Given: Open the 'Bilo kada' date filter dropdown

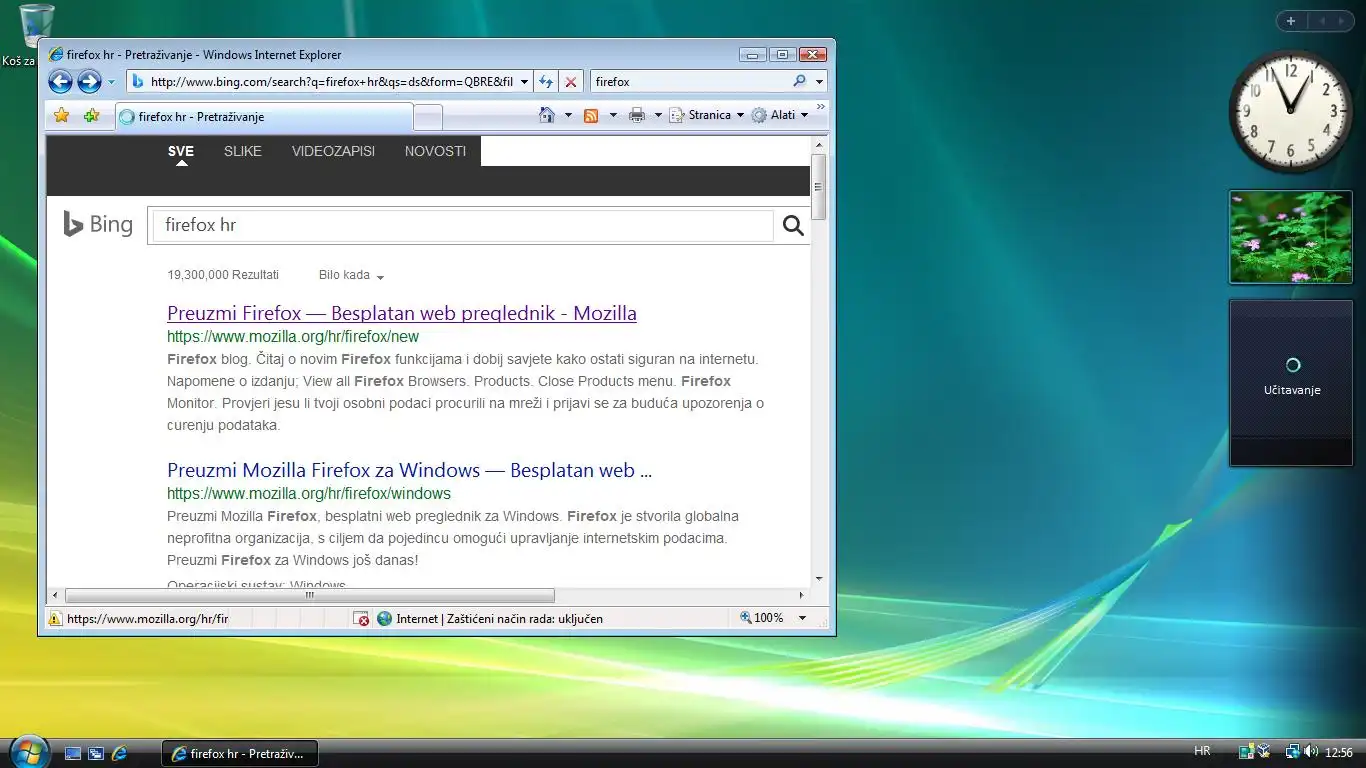Looking at the screenshot, I should [351, 275].
